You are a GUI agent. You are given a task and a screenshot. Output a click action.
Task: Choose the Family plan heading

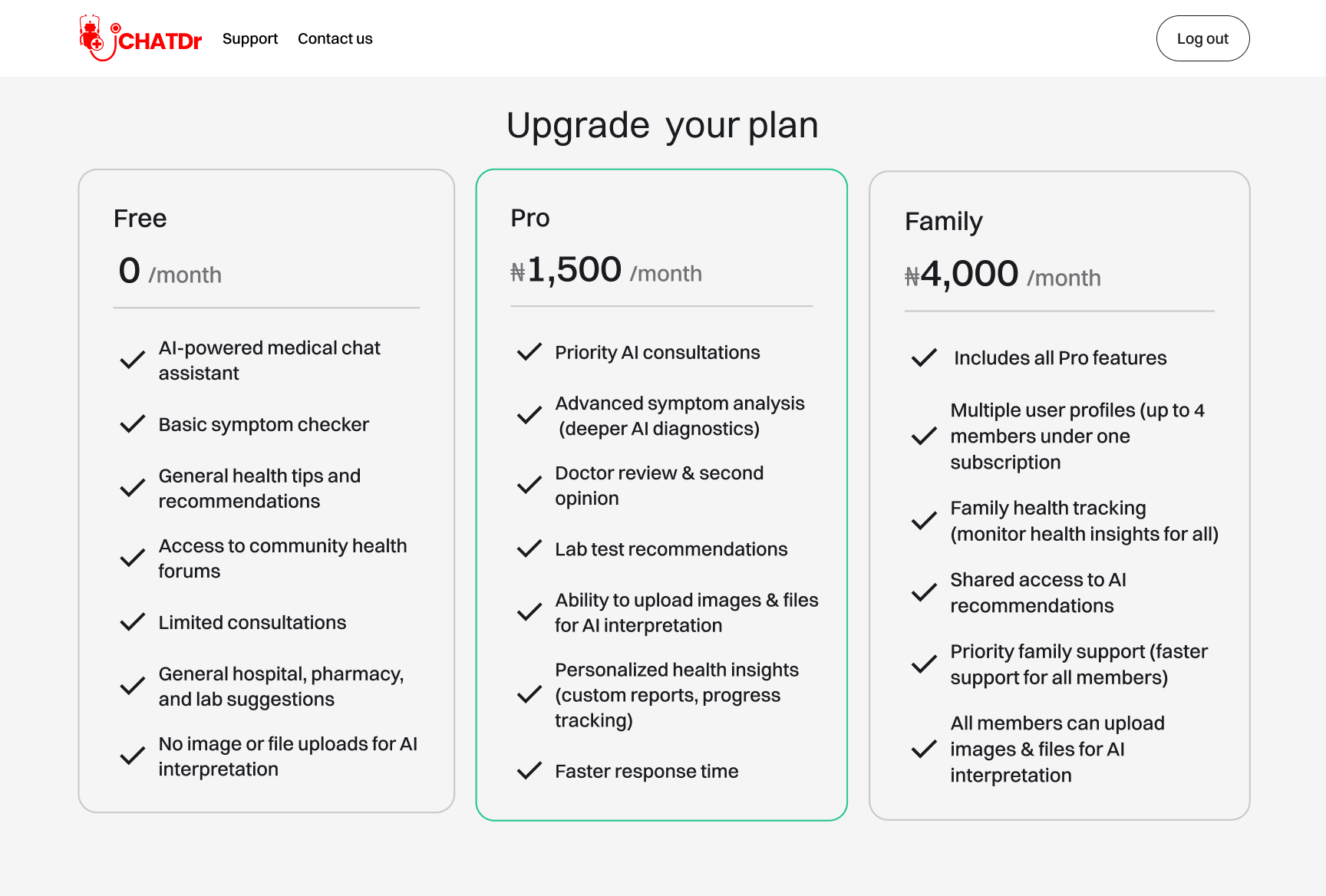(x=943, y=222)
